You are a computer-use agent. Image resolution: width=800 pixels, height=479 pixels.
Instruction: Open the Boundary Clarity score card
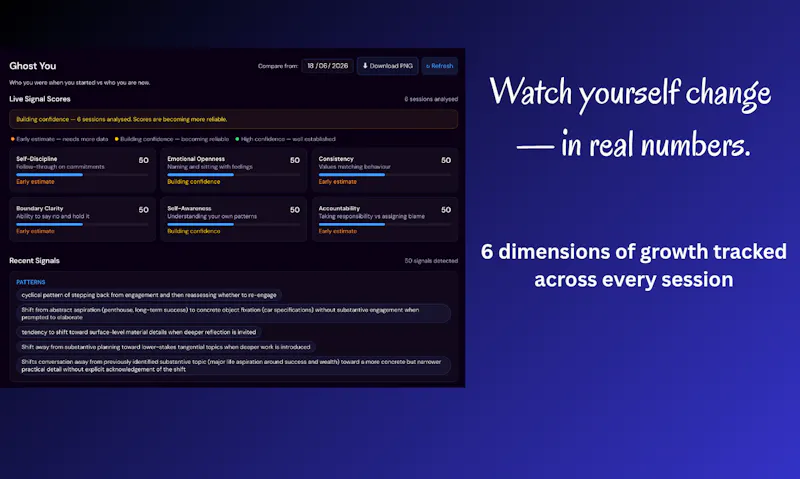82,219
